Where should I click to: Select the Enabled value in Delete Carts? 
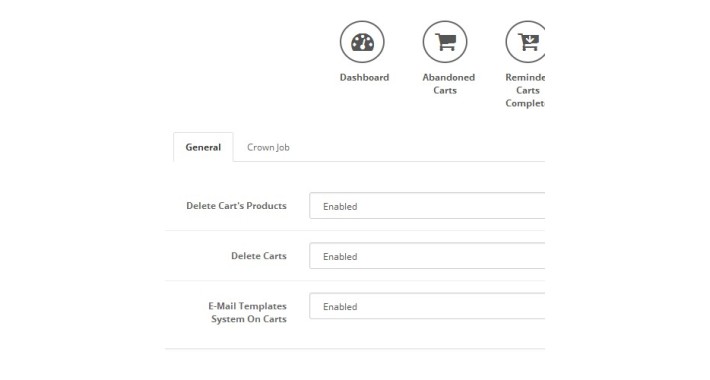coord(340,257)
